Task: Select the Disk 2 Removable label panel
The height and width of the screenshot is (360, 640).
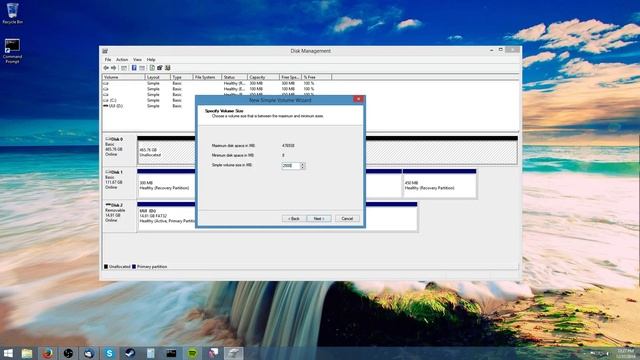Action: click(x=119, y=216)
